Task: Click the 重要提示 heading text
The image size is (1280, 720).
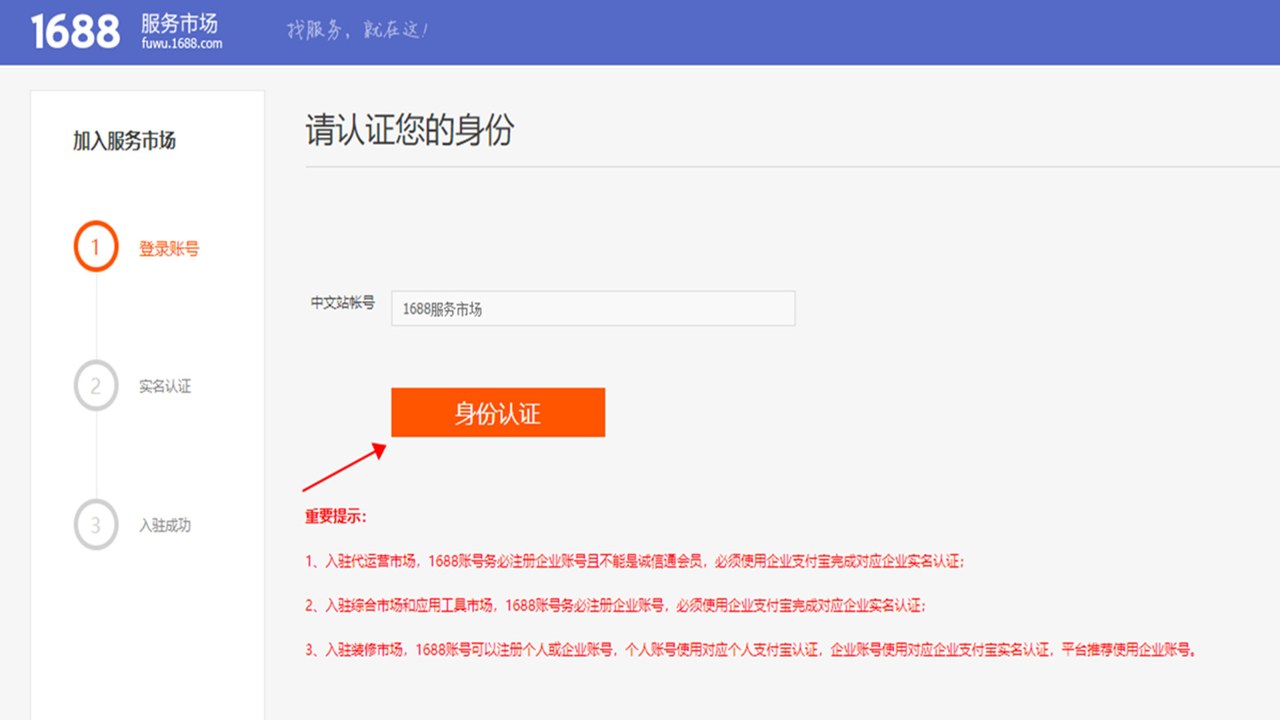Action: (x=337, y=517)
